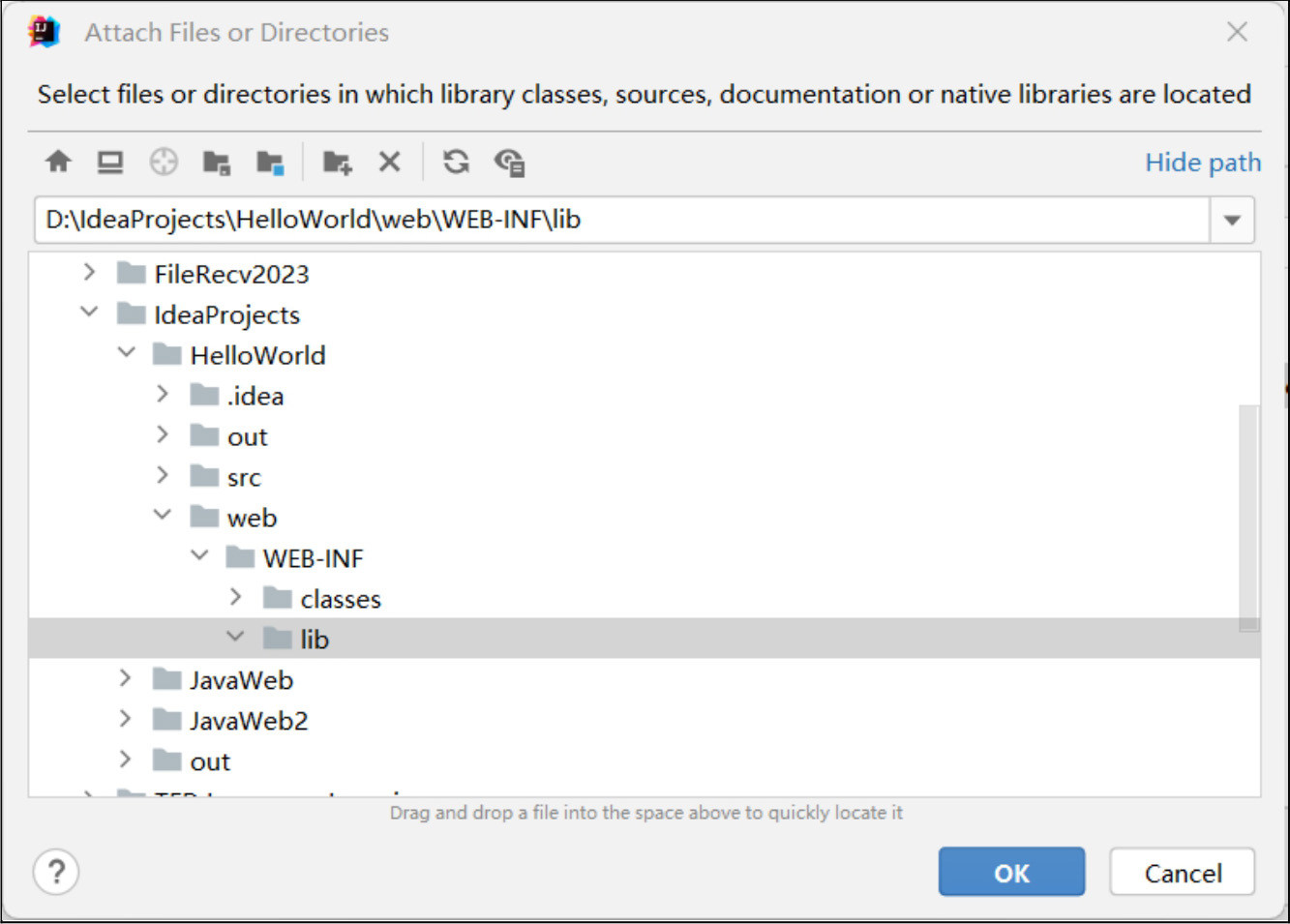Screen dimensions: 1290x924
Task: Click the Home directory icon
Action: [x=58, y=162]
